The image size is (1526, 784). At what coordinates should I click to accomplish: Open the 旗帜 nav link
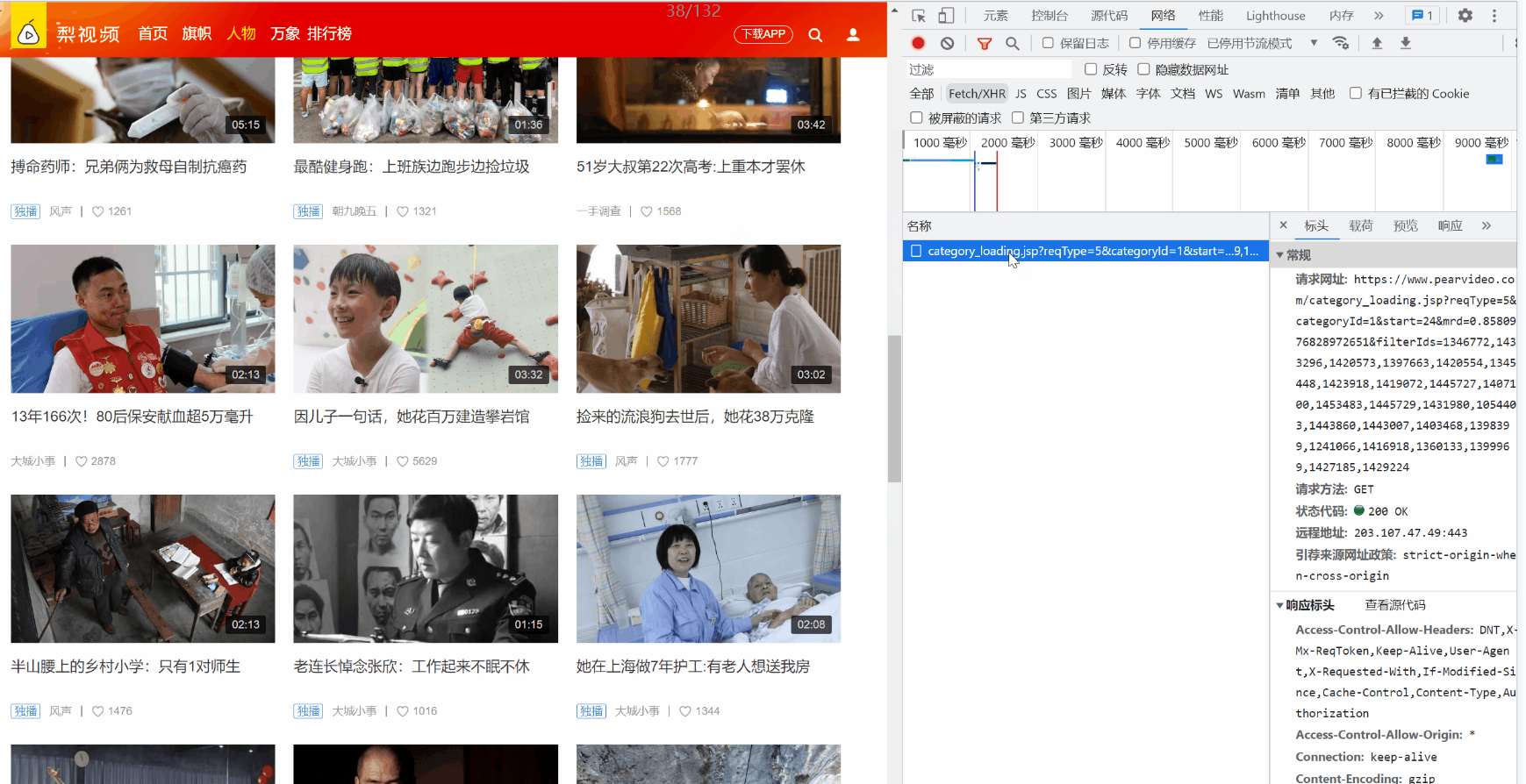[197, 33]
